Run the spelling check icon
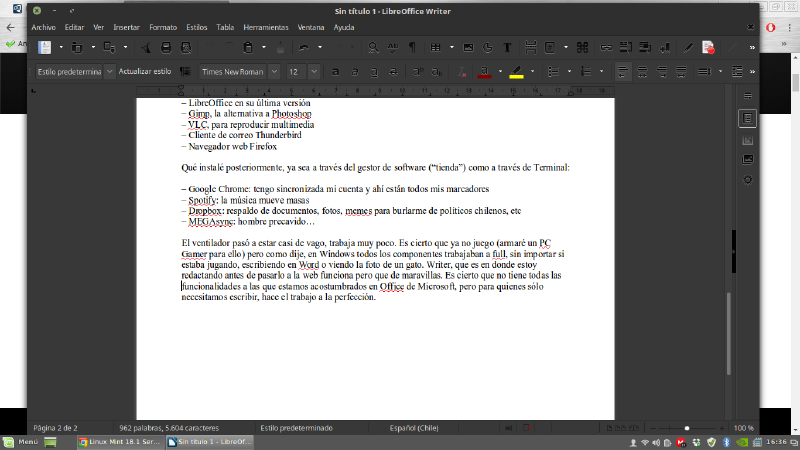Viewport: 800px width, 450px height. (x=393, y=47)
